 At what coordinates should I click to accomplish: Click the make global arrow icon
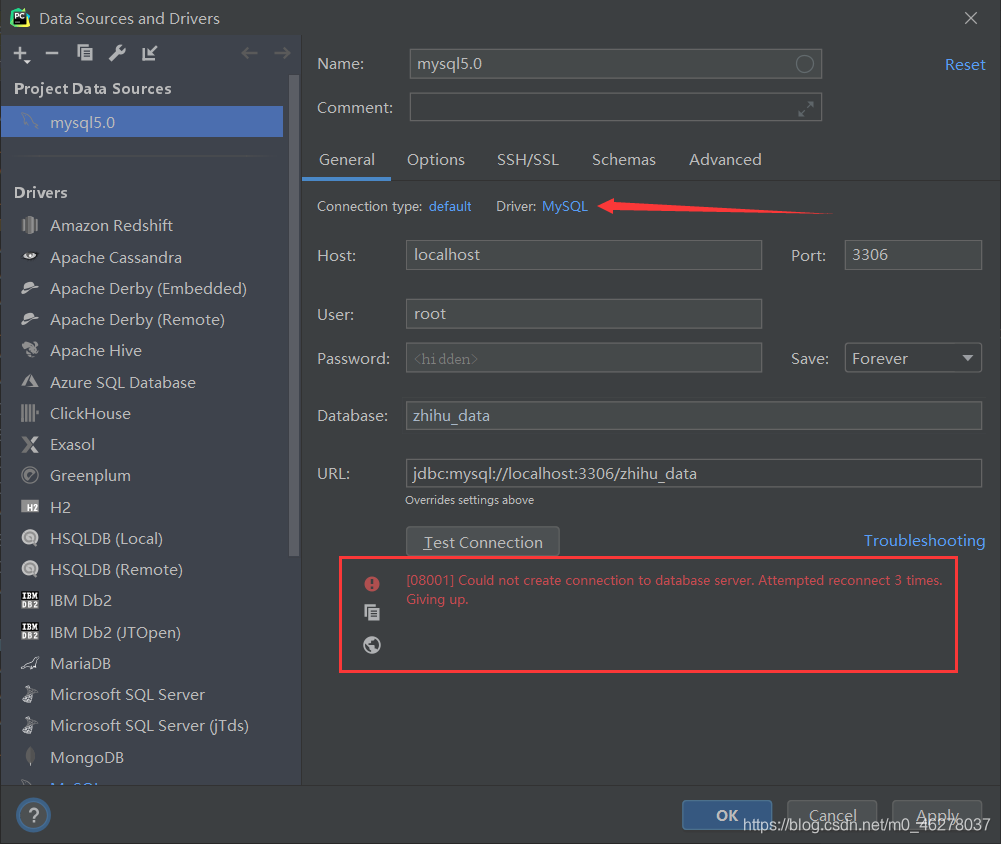[x=149, y=53]
